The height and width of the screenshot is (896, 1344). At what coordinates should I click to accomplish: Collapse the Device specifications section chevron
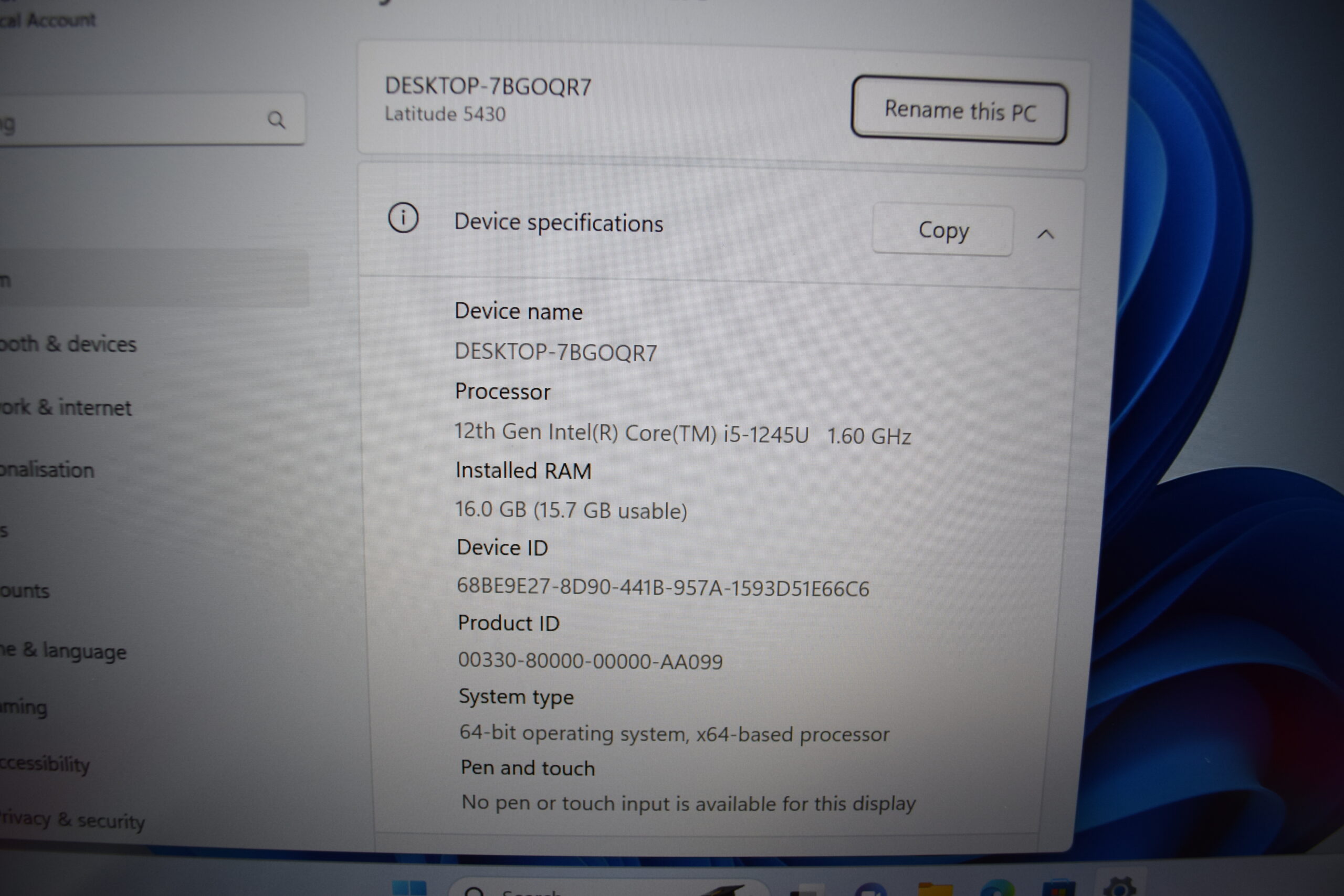click(x=1046, y=234)
